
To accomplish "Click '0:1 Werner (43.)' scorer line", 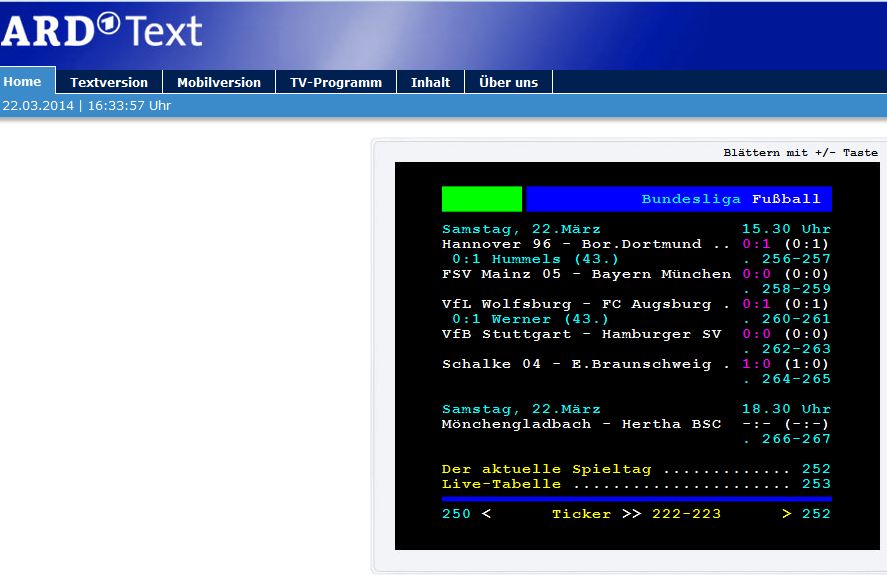I will point(530,319).
